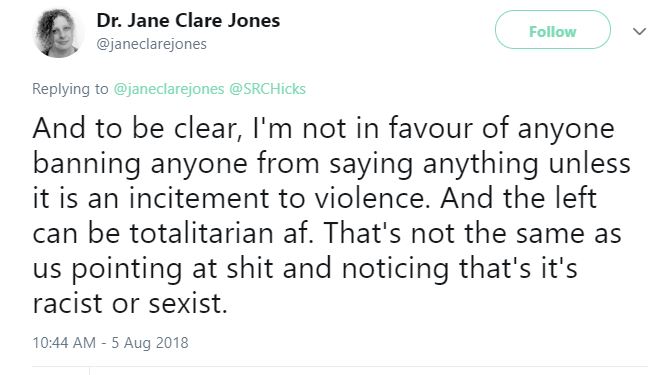Viewport: 668px width, 375px height.
Task: Click the 'Replying to' label text
Action: click(70, 89)
